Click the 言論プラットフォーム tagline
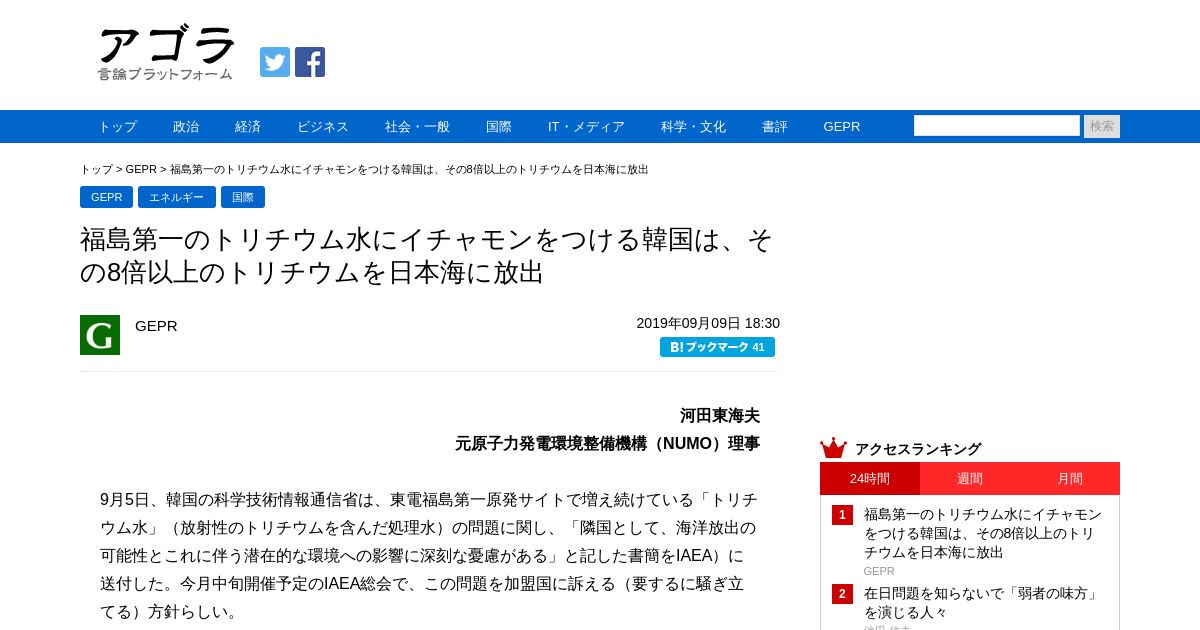Image resolution: width=1200 pixels, height=630 pixels. coord(165,74)
